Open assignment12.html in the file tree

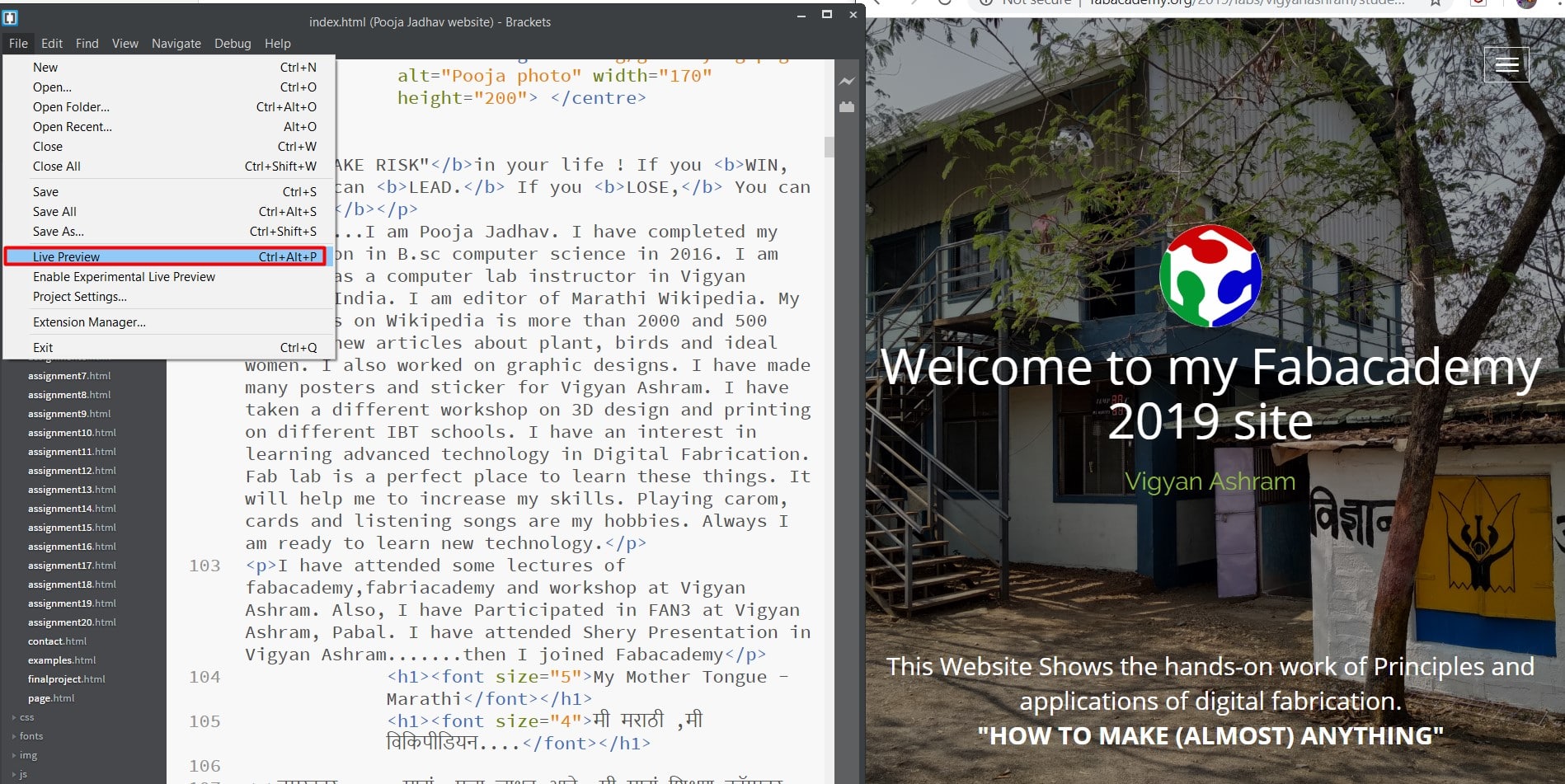72,471
